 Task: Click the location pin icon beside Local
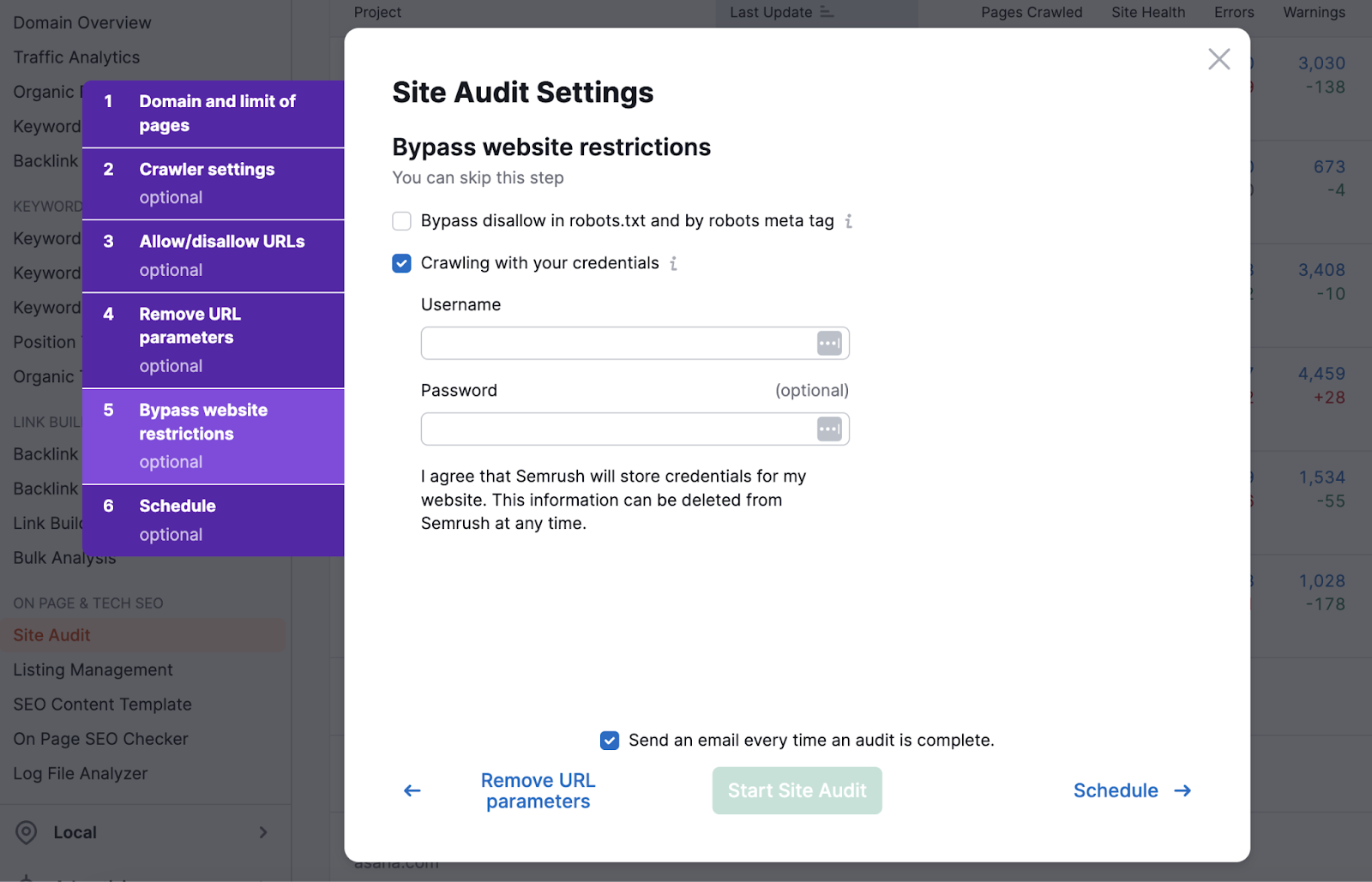click(x=27, y=831)
